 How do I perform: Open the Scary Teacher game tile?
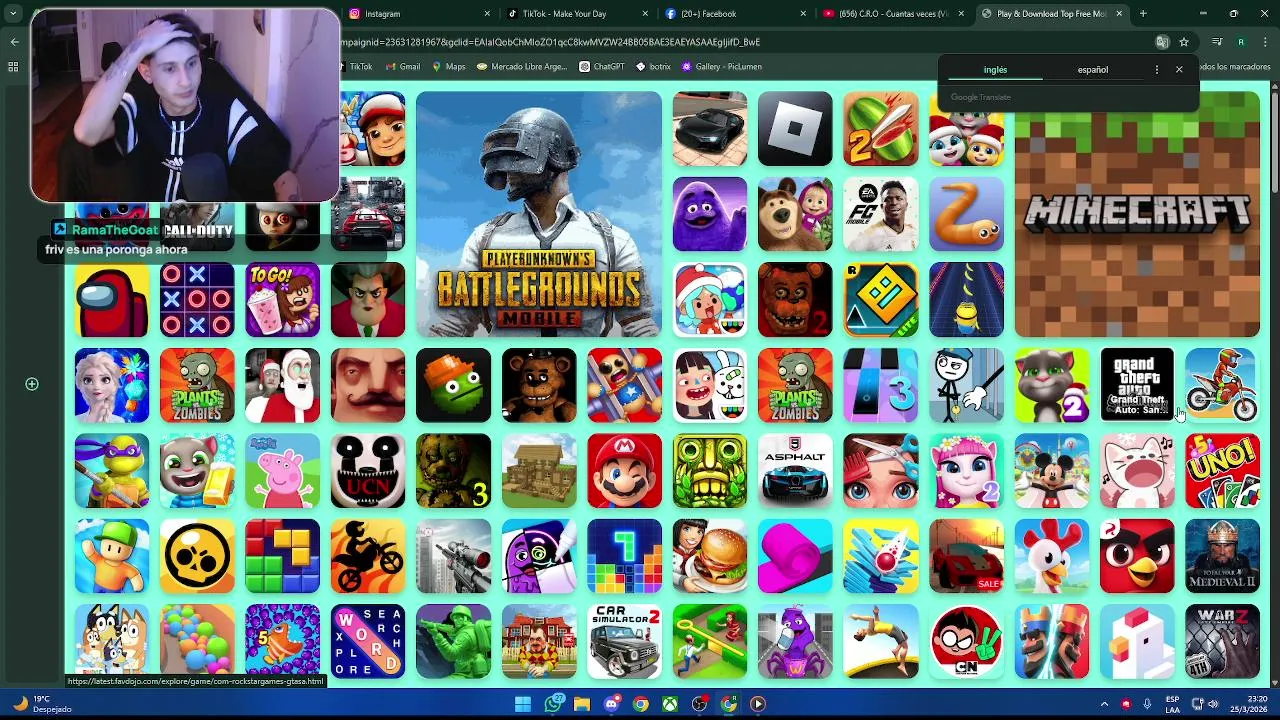368,300
